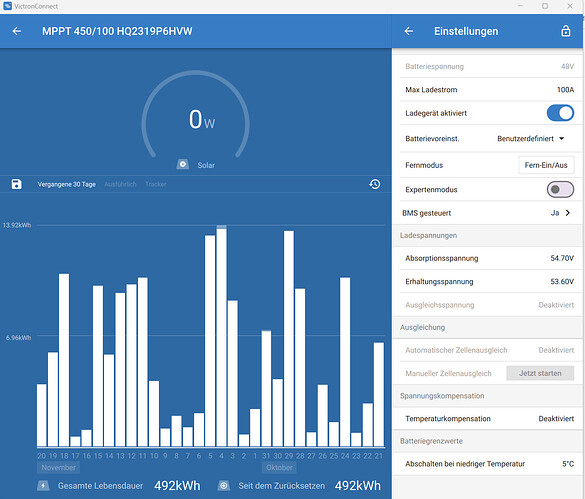Open the Fernmodus Fern-Ein/Aus selector
585x499 pixels.
coord(546,165)
